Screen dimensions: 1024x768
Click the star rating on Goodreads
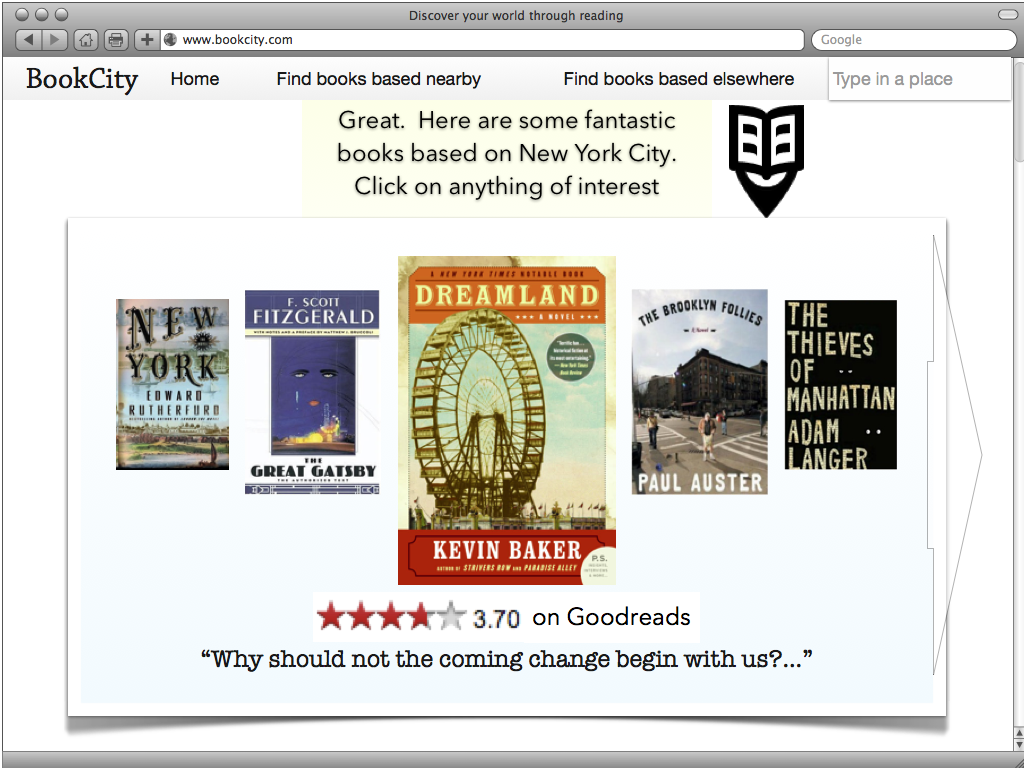point(392,616)
